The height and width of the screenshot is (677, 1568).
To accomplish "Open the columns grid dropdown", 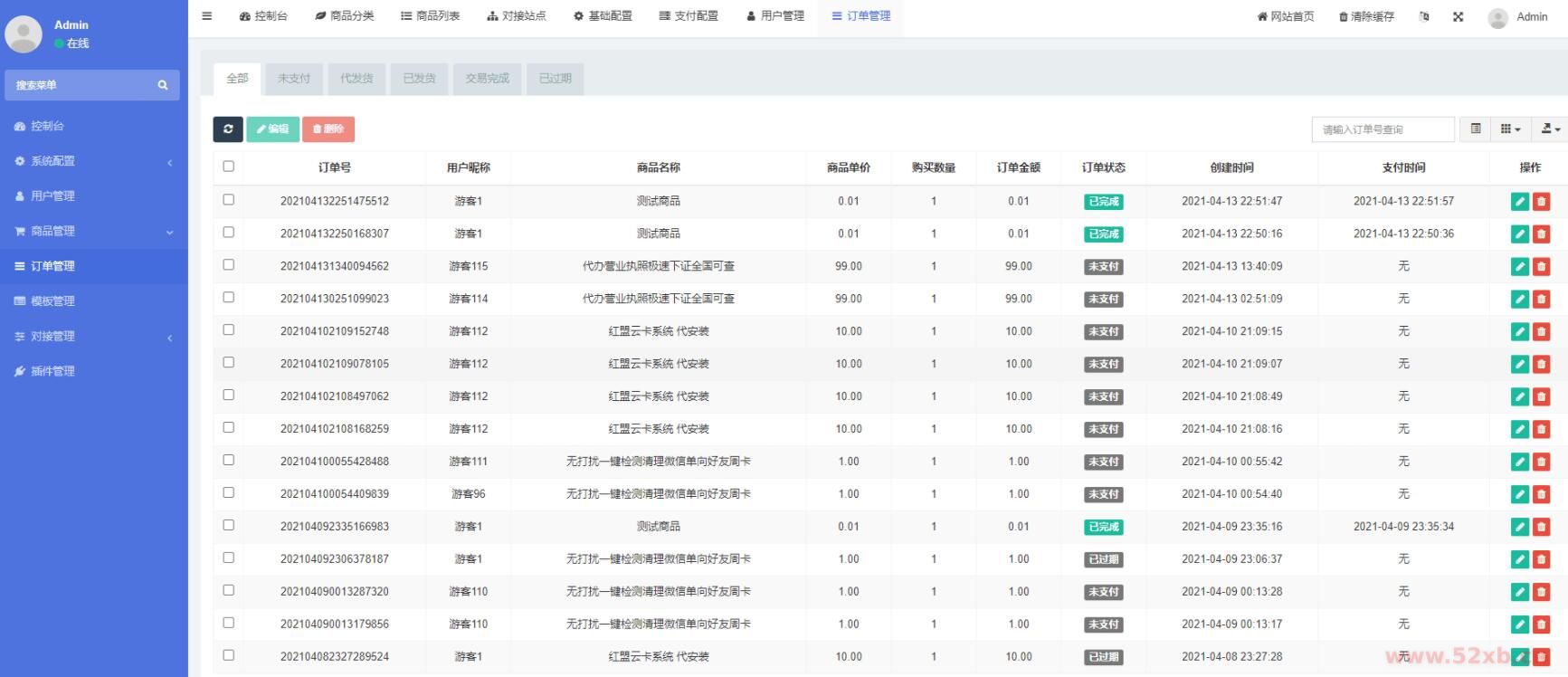I will tap(1510, 129).
